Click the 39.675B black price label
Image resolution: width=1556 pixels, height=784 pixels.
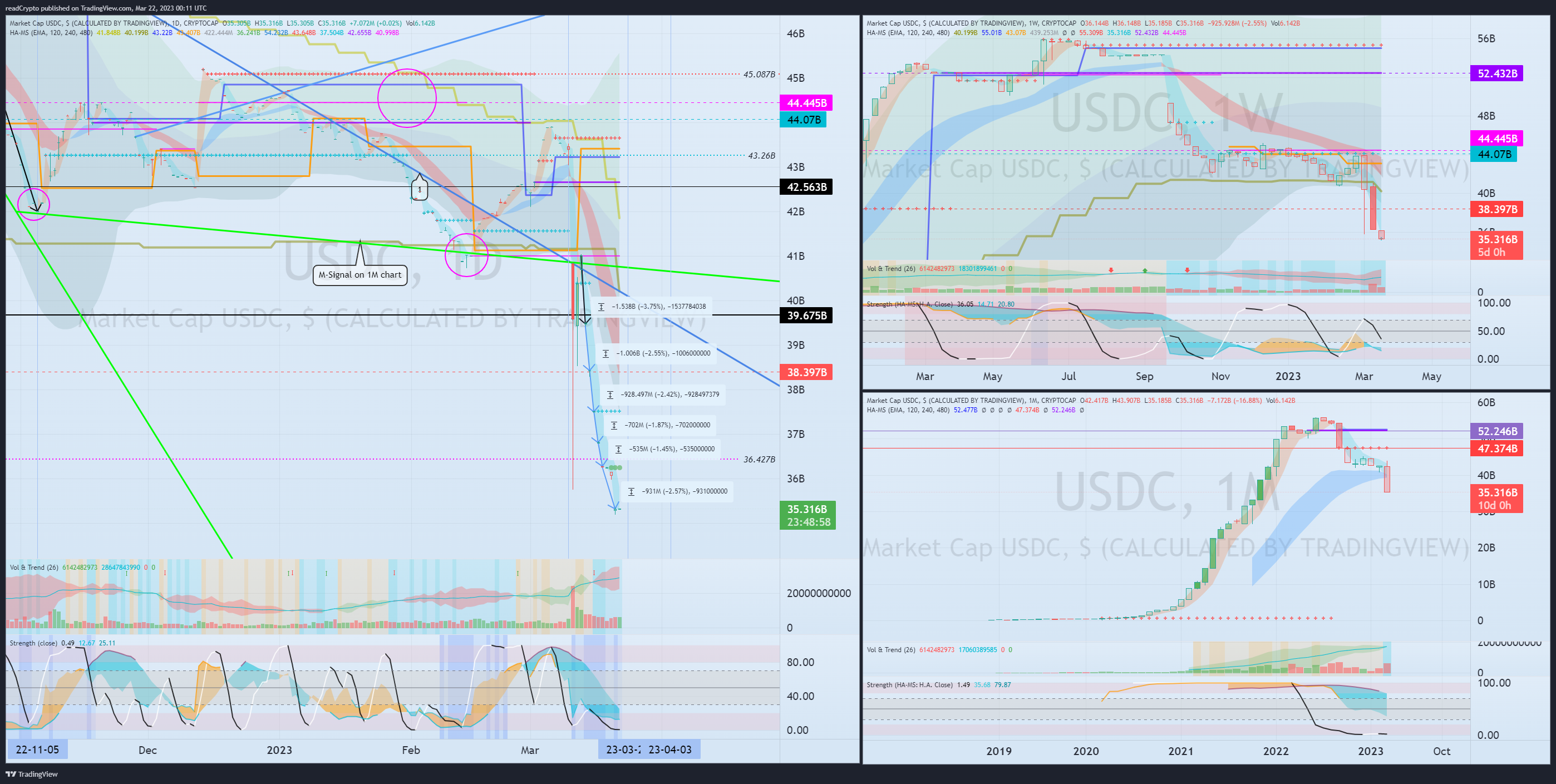coord(806,315)
